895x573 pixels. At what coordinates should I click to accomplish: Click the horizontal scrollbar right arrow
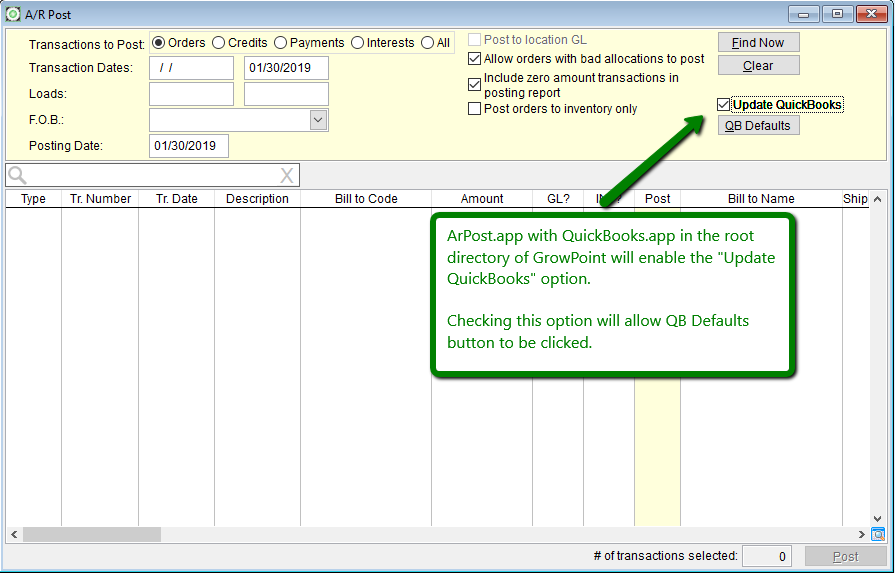861,535
